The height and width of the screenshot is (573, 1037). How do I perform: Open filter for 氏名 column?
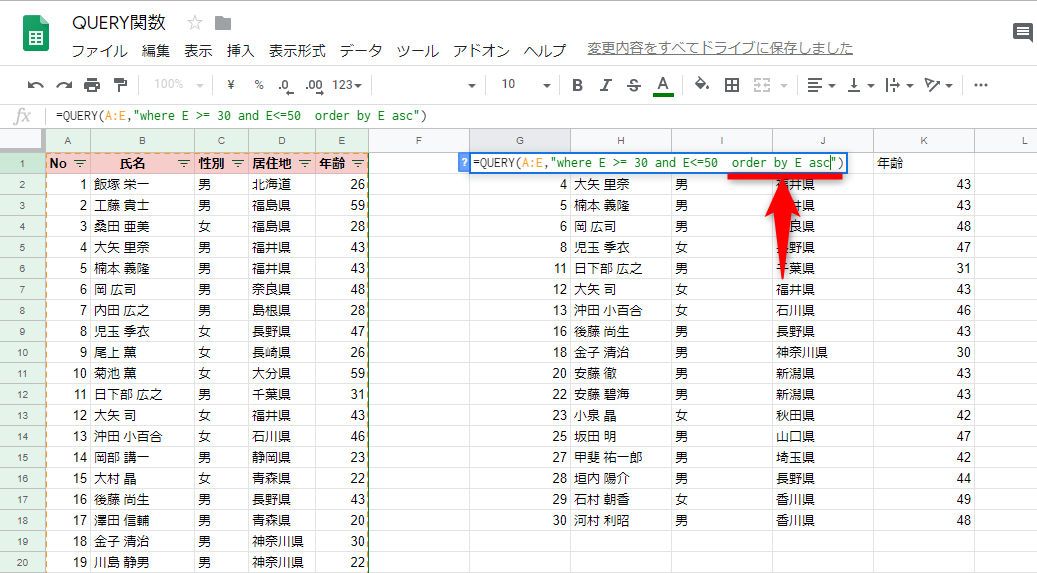coord(184,163)
